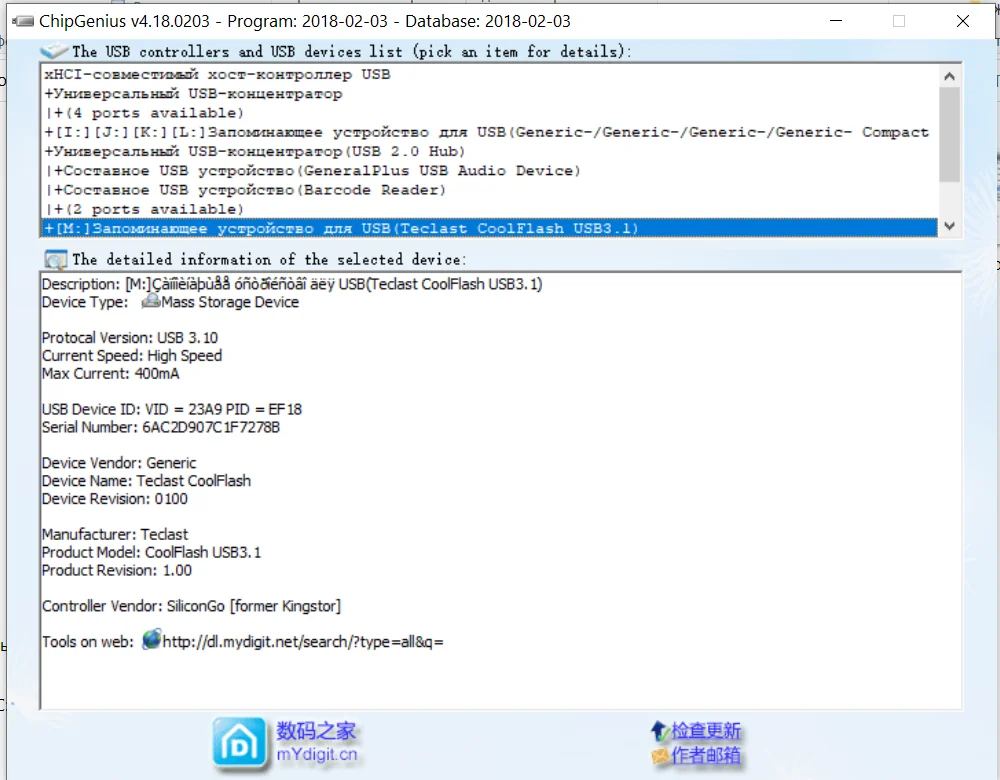1000x780 pixels.
Task: Select the USB 2.0 Hub row
Action: (x=490, y=151)
